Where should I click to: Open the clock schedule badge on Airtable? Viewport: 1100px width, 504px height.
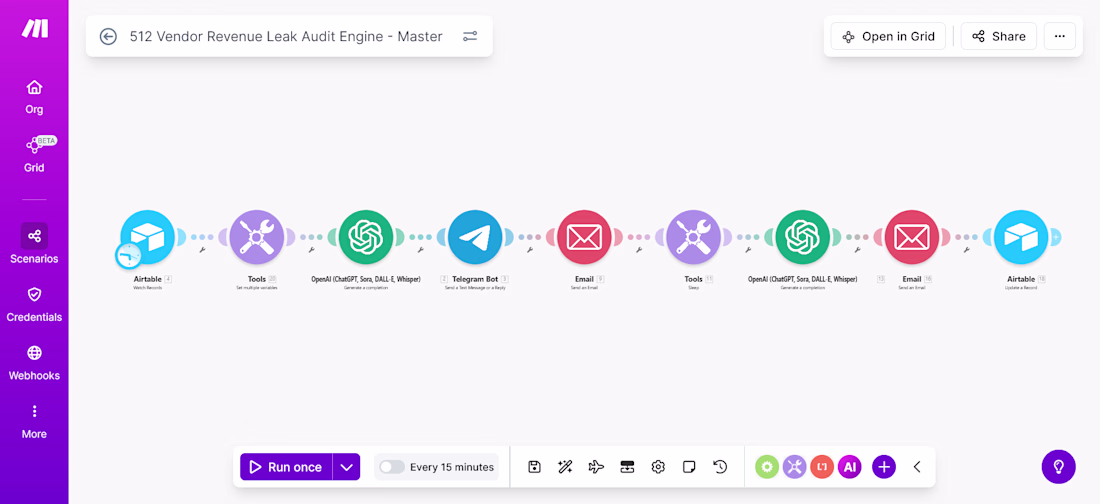tap(128, 255)
